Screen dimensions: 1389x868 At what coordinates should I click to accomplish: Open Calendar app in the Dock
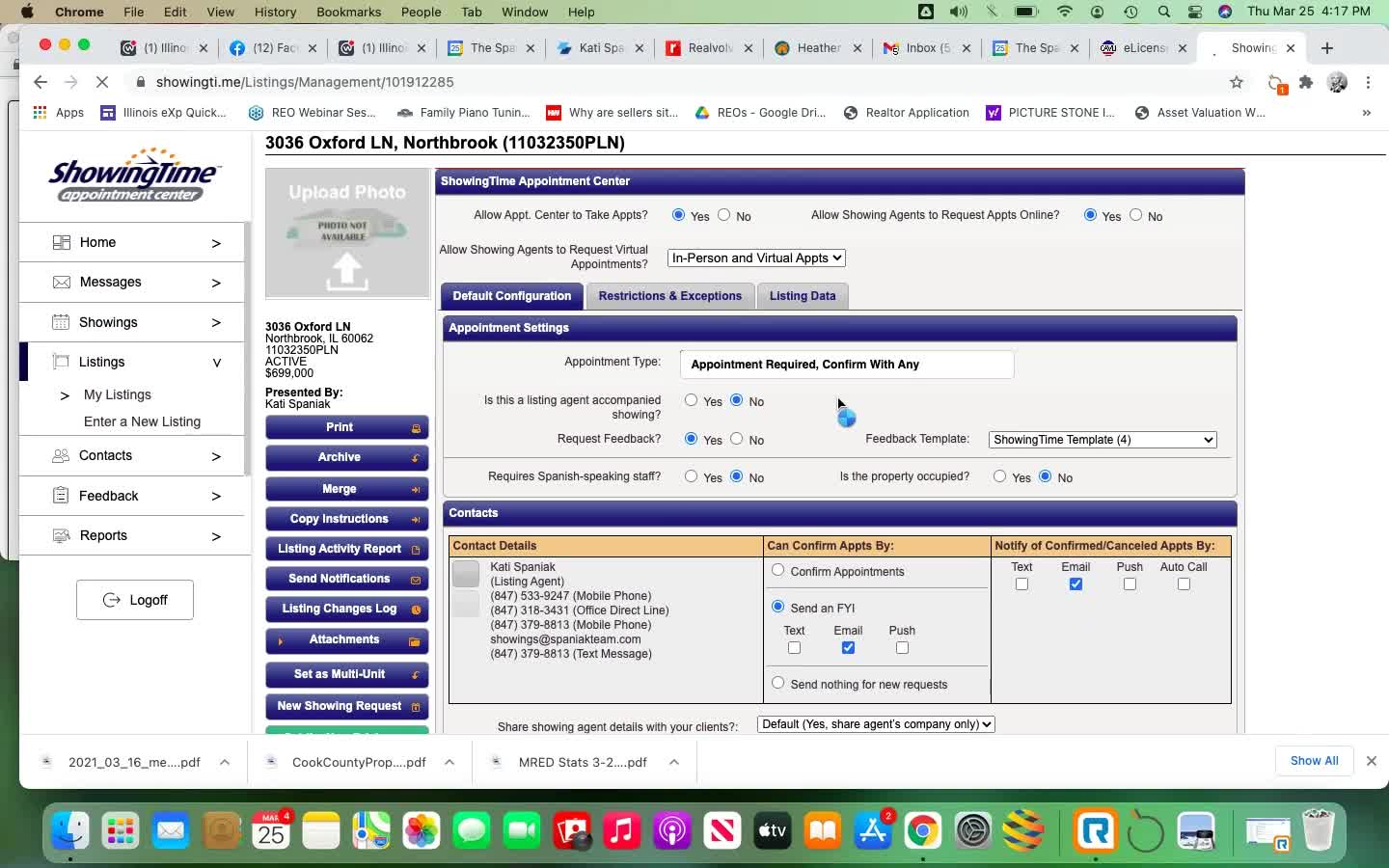click(x=271, y=830)
